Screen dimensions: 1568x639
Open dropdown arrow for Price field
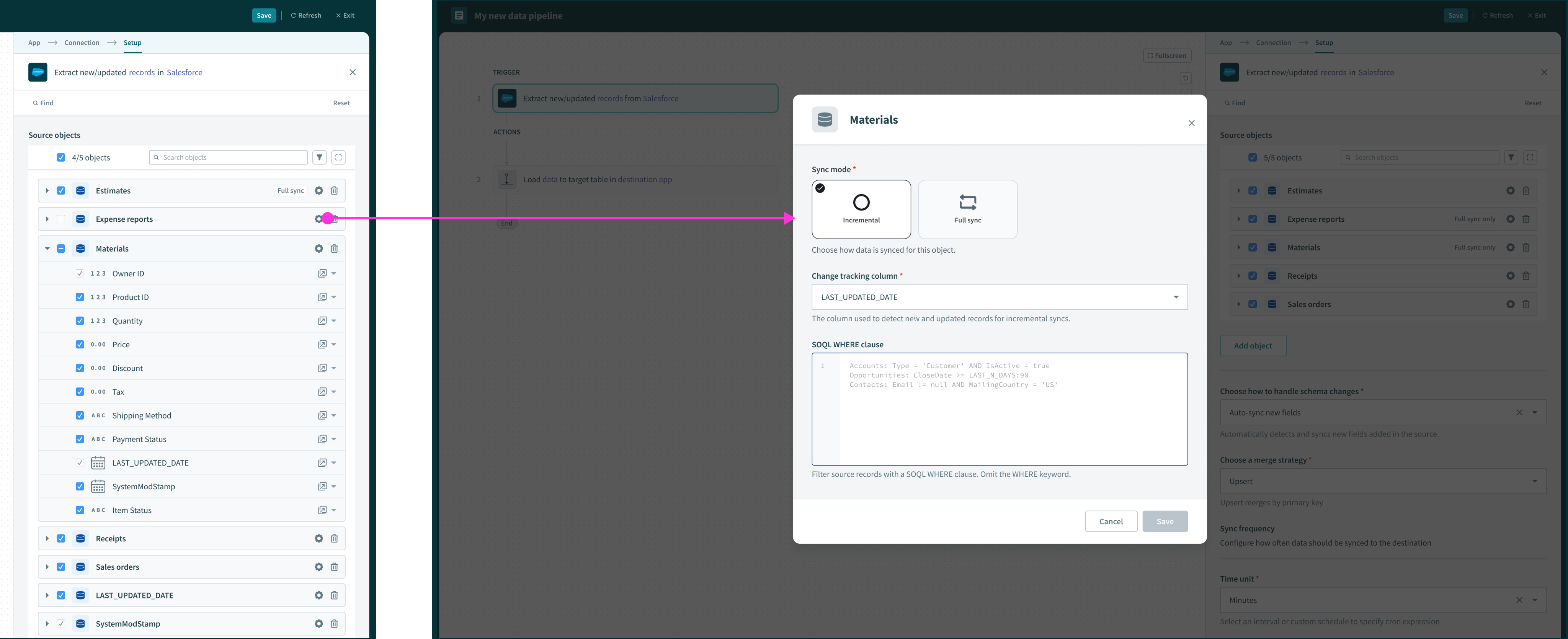pyautogui.click(x=333, y=345)
